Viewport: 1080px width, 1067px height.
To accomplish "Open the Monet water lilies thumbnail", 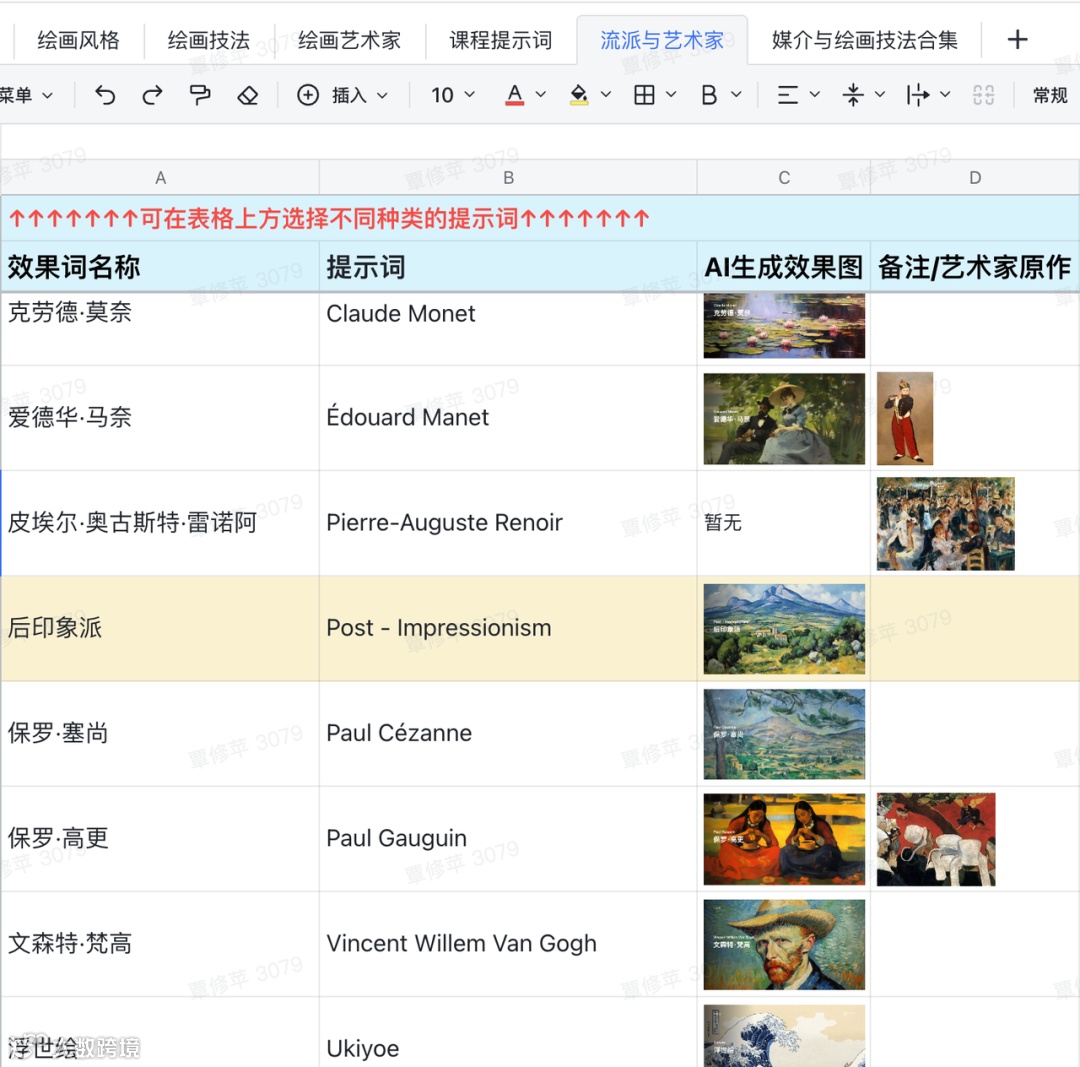I will [x=784, y=326].
